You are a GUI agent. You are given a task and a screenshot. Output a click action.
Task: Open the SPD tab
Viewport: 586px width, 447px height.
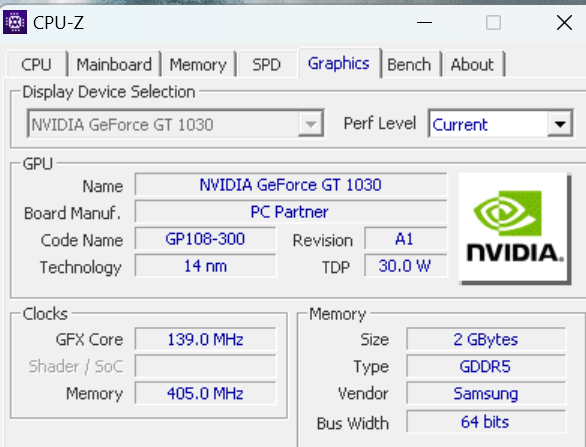[x=266, y=65]
